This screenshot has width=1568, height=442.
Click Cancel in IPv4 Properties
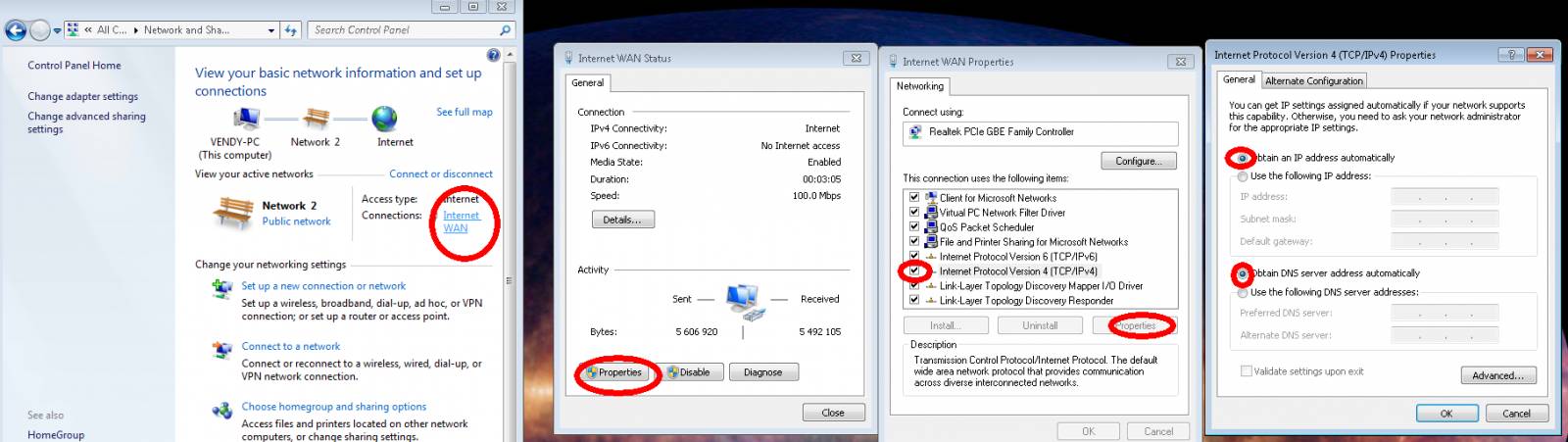(x=1516, y=414)
